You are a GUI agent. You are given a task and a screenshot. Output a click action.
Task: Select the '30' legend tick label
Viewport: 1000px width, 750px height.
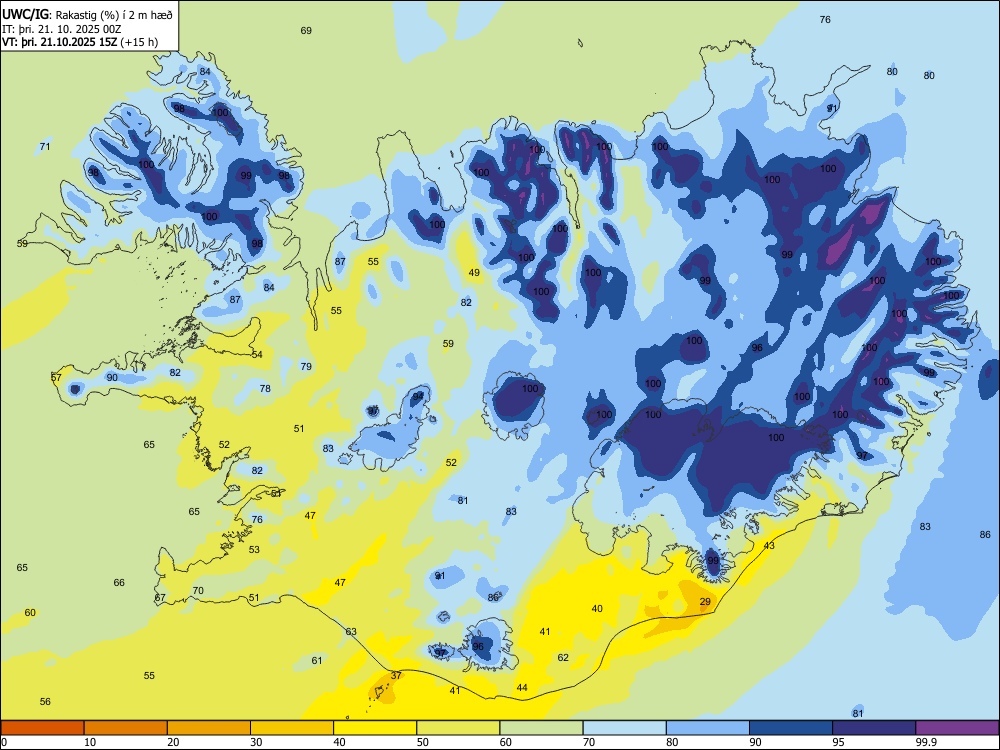coord(256,742)
